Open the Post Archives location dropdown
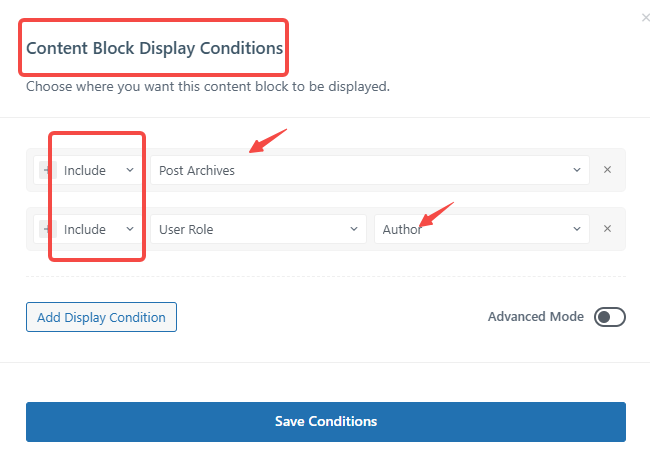The width and height of the screenshot is (650, 464). pos(368,170)
